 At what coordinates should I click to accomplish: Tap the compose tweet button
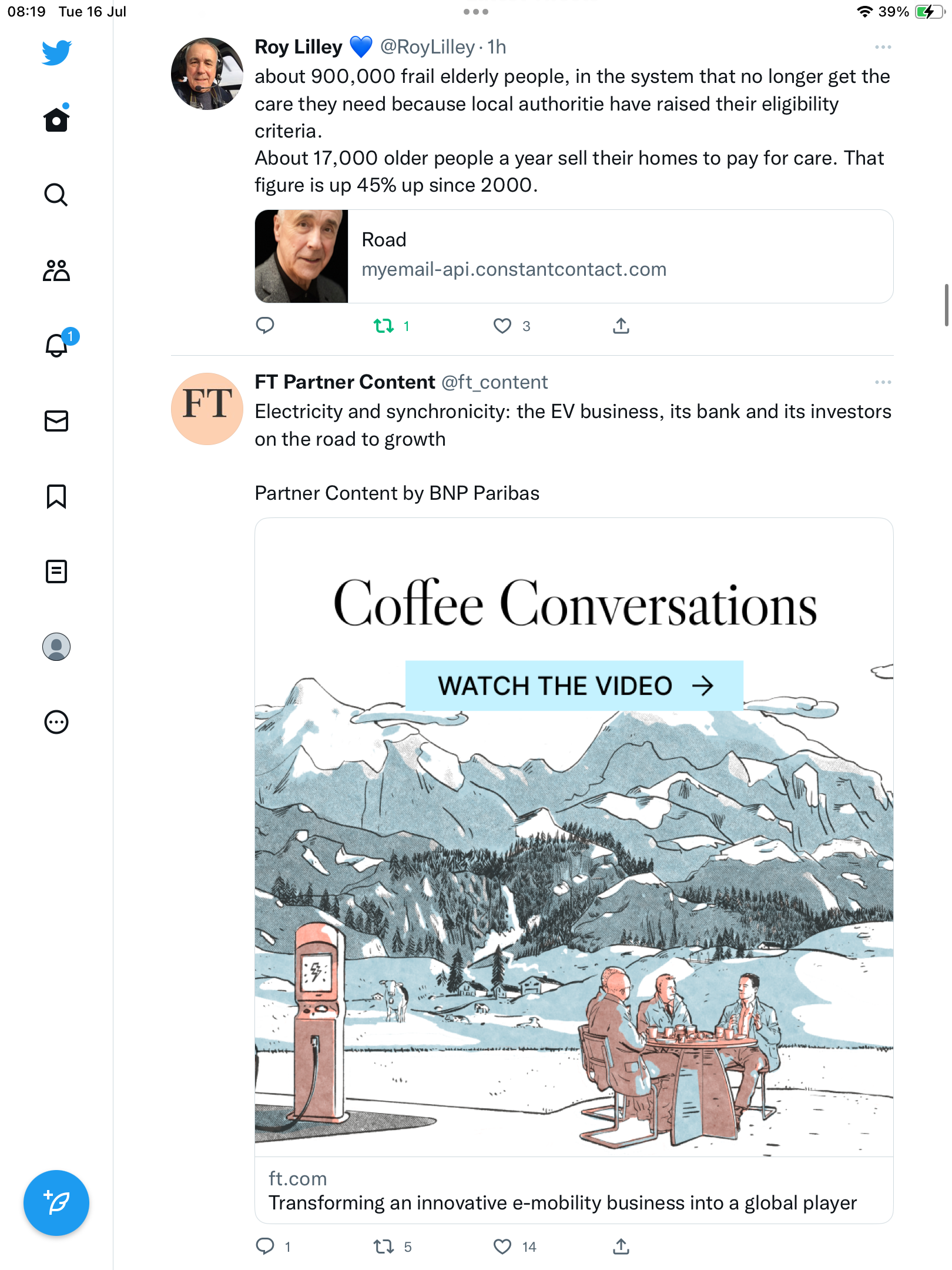click(56, 1203)
